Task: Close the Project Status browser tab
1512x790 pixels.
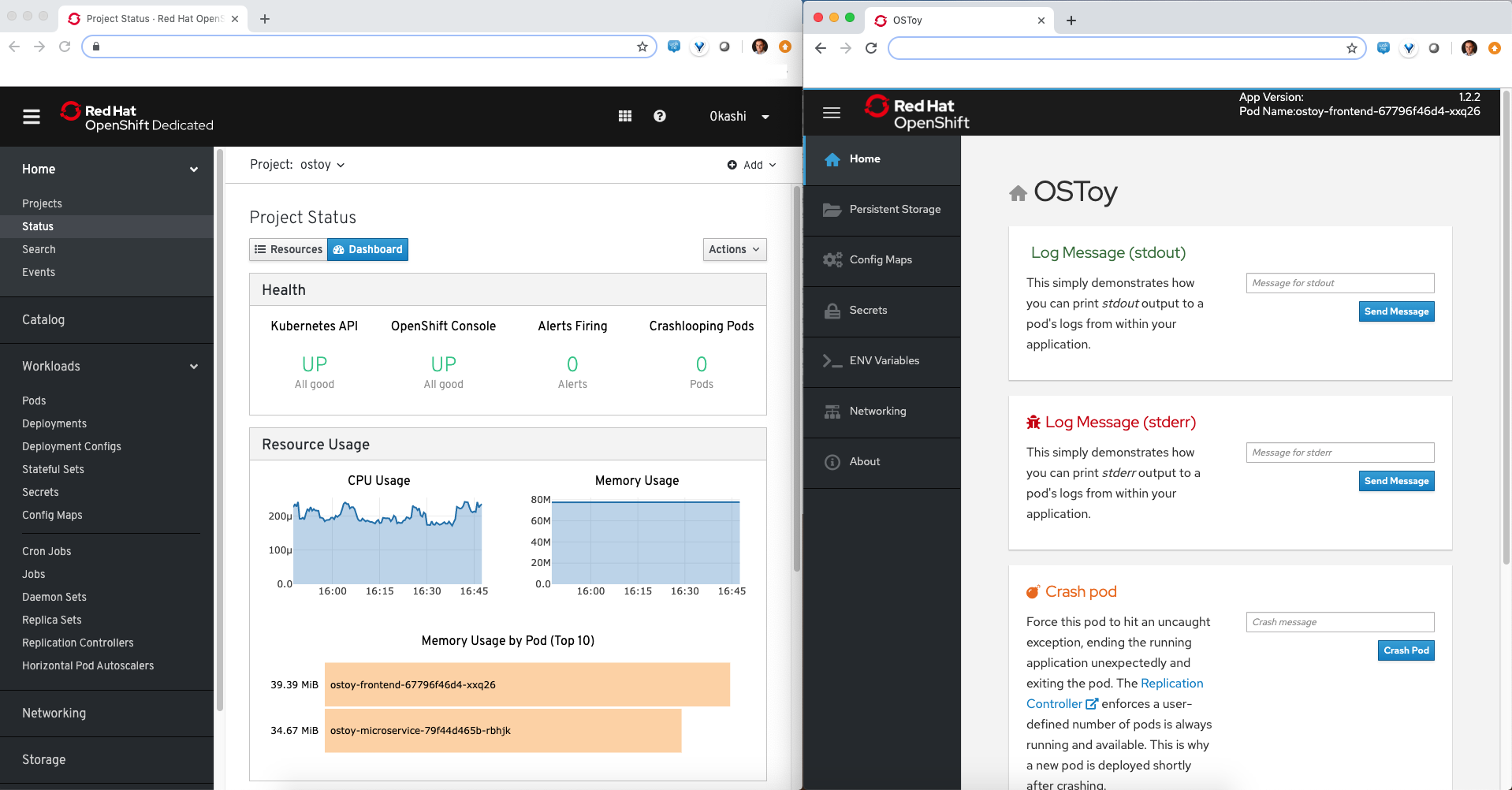Action: pyautogui.click(x=235, y=19)
